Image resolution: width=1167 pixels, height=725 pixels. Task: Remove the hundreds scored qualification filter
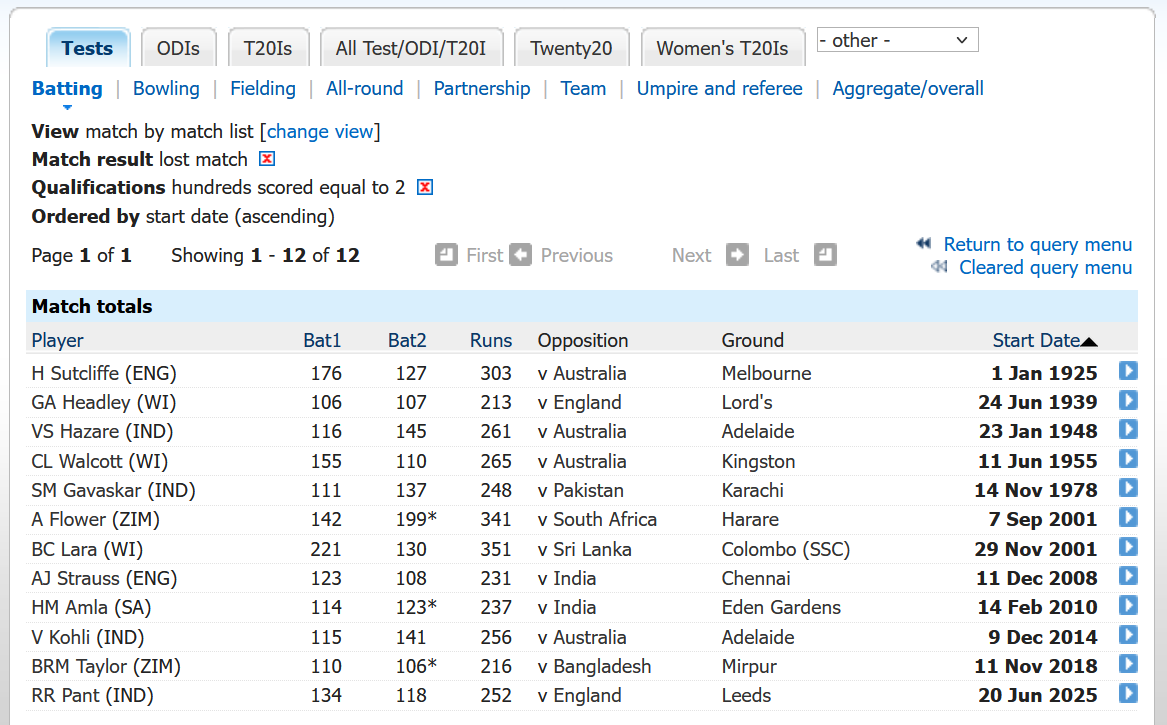tap(425, 187)
